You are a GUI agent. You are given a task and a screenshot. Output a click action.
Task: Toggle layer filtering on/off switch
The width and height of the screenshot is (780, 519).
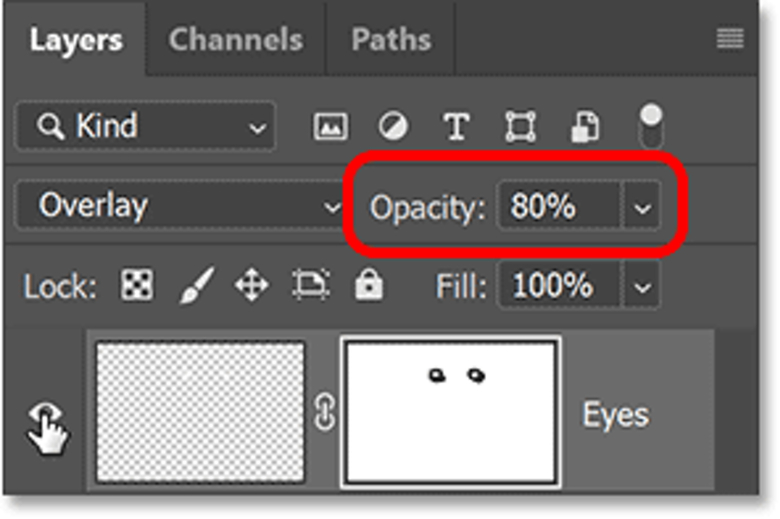coord(651,126)
